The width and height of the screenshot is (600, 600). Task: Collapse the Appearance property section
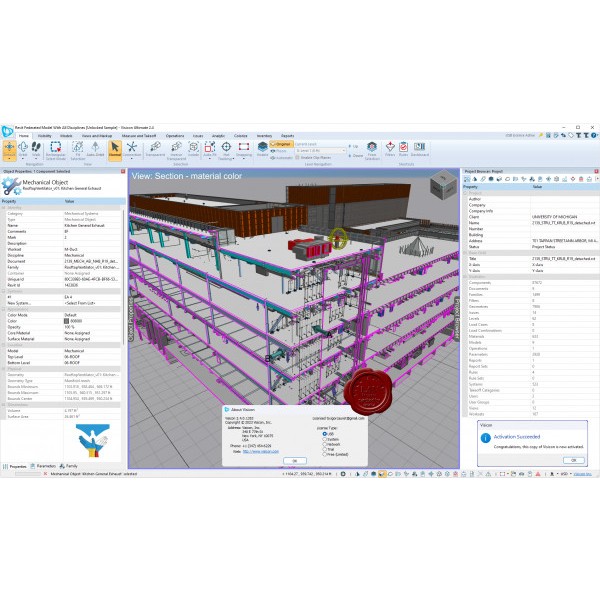(x=3, y=309)
